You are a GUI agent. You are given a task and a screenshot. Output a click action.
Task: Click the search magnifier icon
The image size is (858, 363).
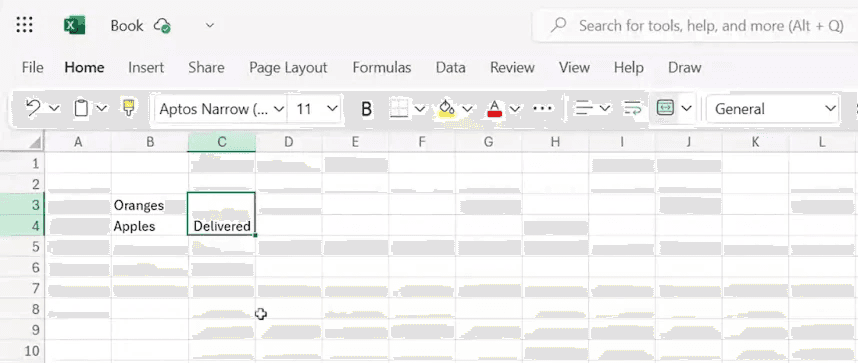[558, 25]
